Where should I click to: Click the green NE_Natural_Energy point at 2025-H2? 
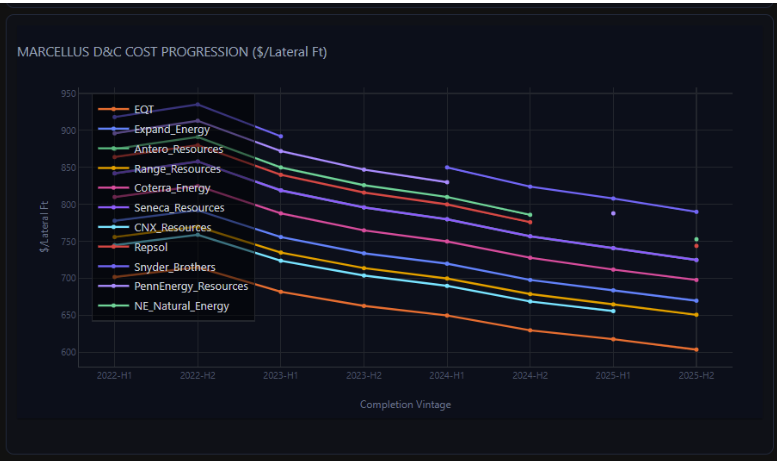coord(696,239)
